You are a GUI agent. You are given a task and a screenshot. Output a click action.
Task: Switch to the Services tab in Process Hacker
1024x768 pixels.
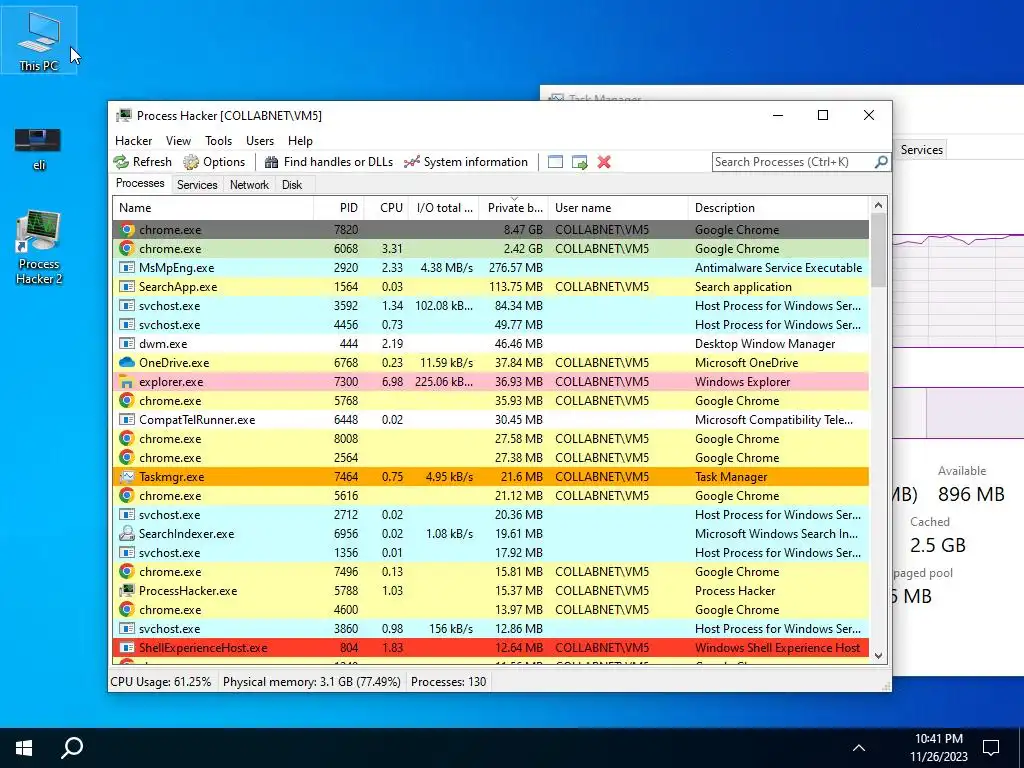[x=197, y=185]
